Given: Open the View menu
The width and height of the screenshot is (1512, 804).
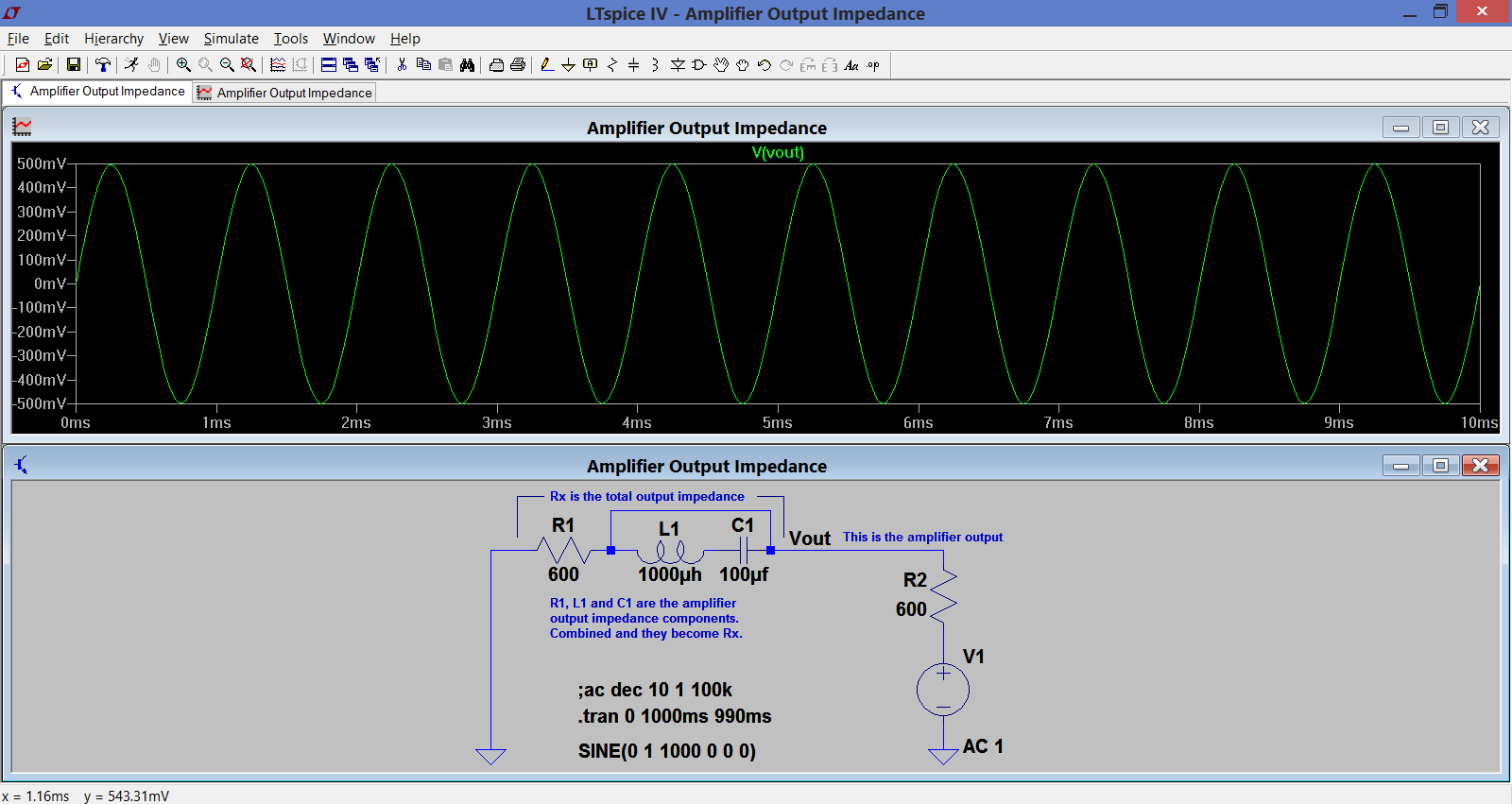Looking at the screenshot, I should tap(173, 39).
